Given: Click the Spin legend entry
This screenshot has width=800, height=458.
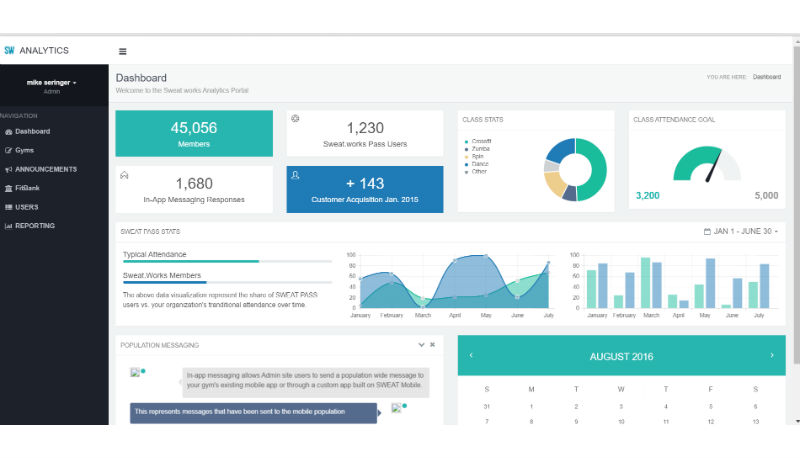Looking at the screenshot, I should point(474,157).
